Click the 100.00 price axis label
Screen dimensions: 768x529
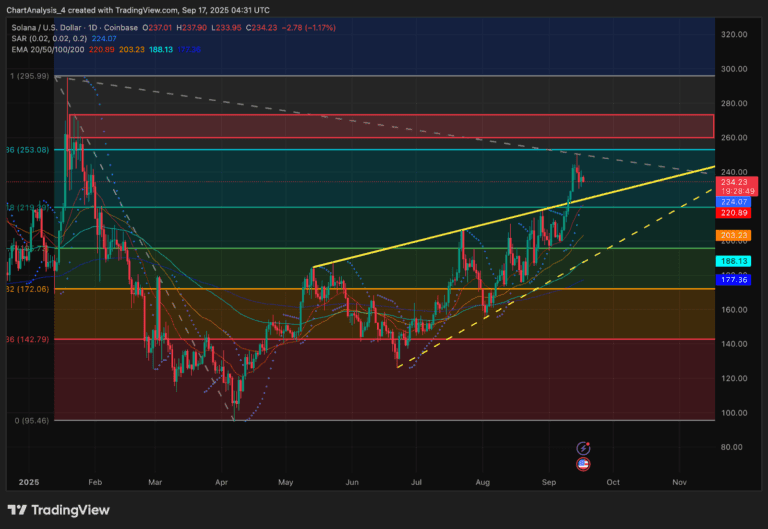pos(734,412)
